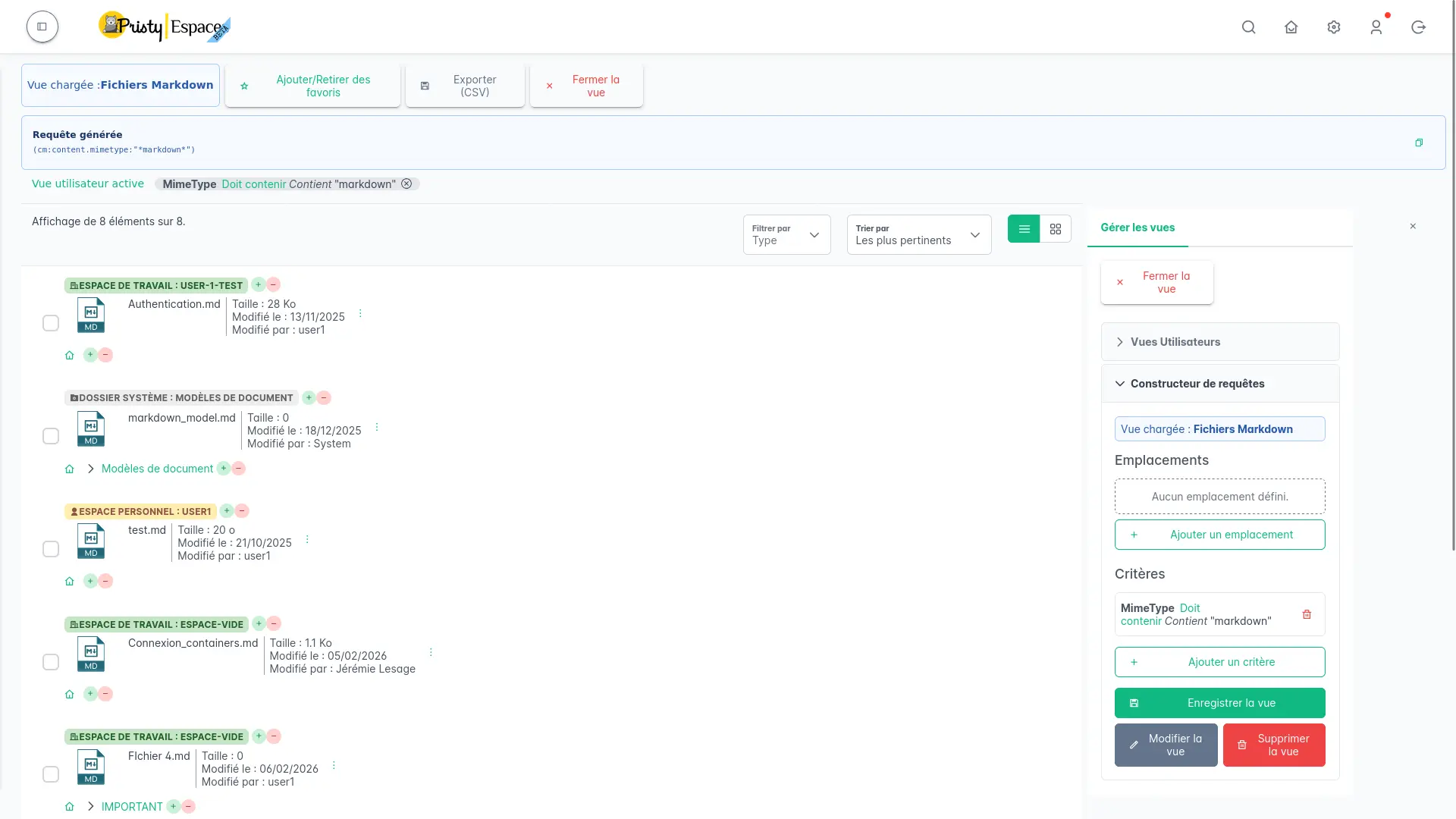This screenshot has height=819, width=1456.
Task: Go home via the header house icon
Action: click(x=1291, y=27)
